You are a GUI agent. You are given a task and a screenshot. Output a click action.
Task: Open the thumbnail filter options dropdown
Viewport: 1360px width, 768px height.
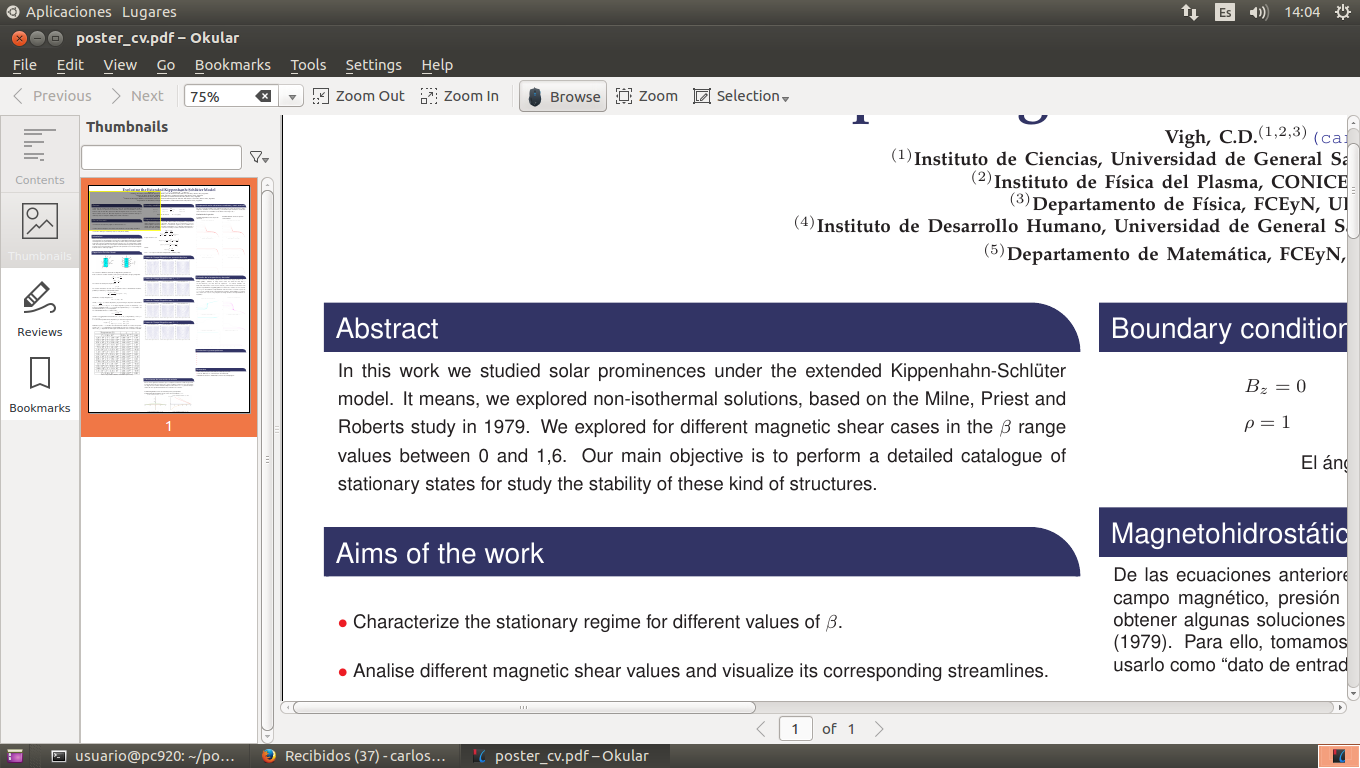[259, 157]
